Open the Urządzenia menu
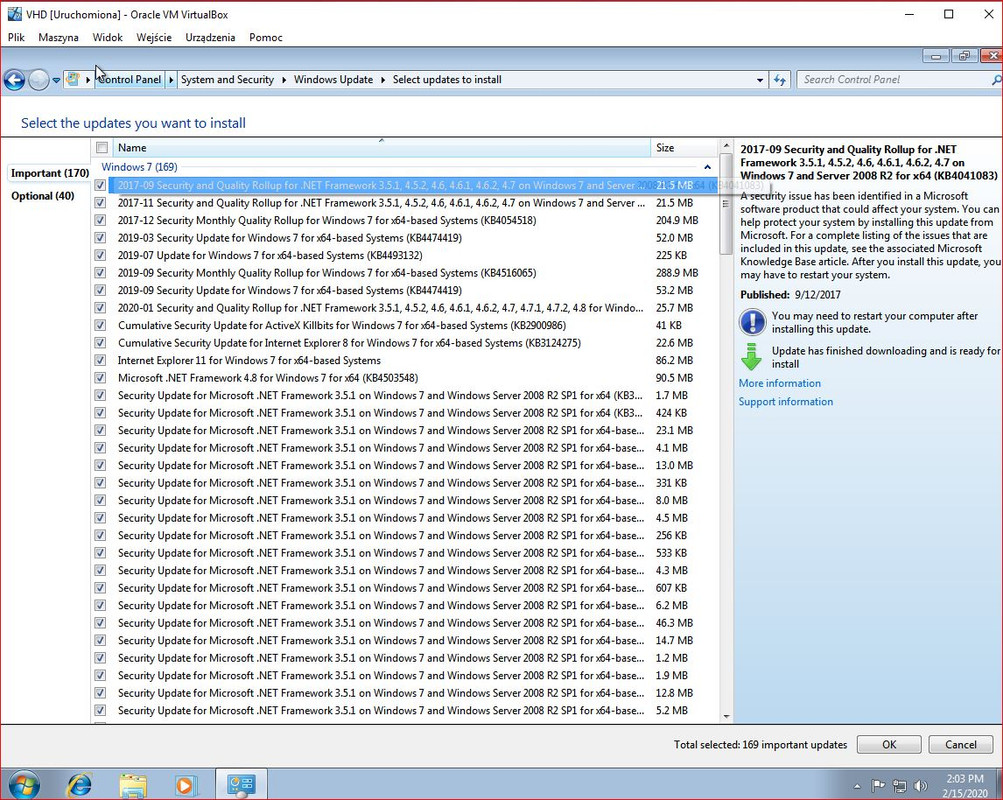 pos(210,37)
